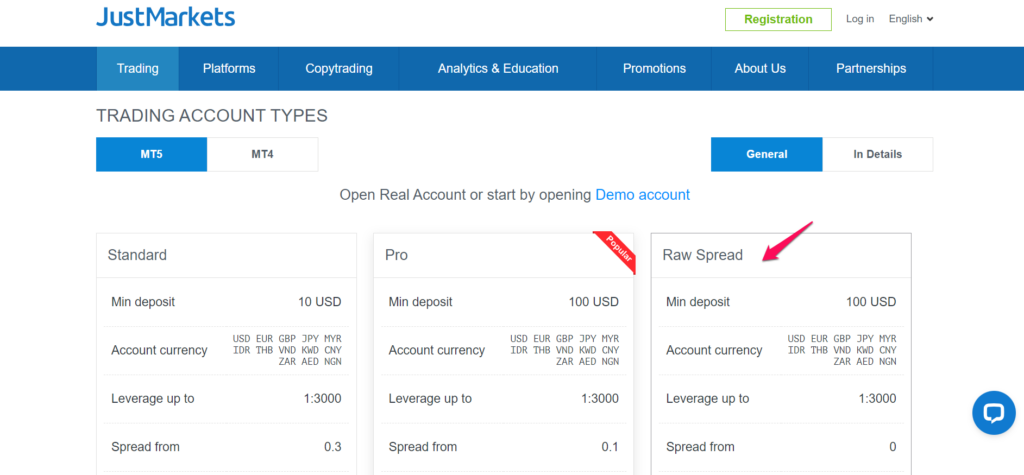Switch to the MT5 tab

click(152, 154)
